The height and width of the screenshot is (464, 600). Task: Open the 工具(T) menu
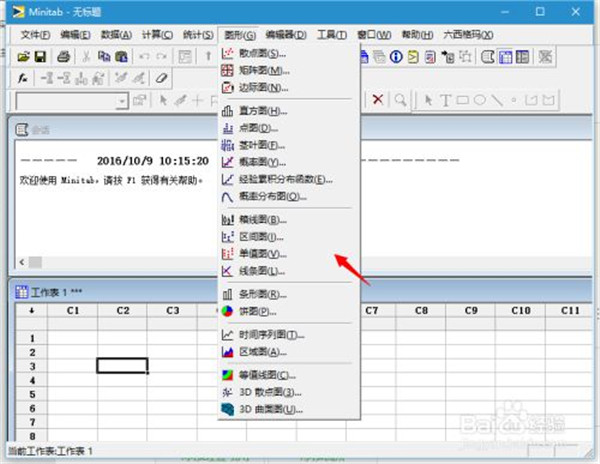332,35
